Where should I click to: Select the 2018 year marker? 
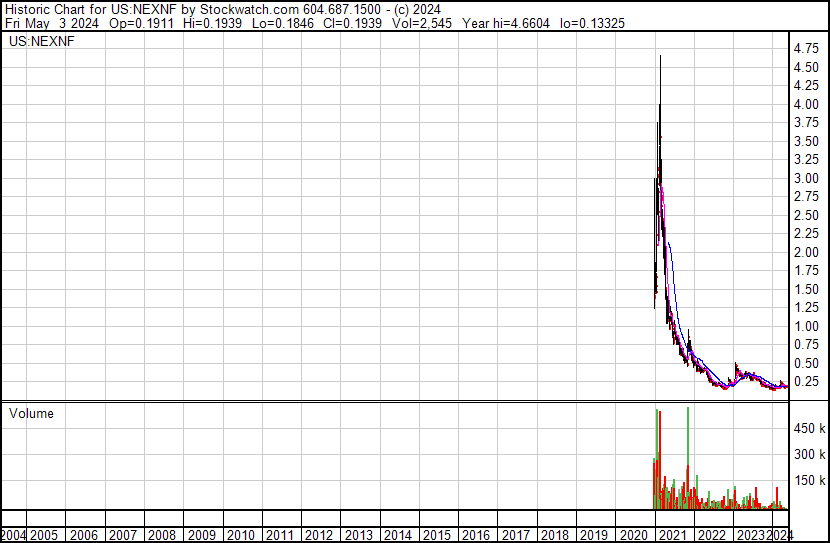[555, 534]
